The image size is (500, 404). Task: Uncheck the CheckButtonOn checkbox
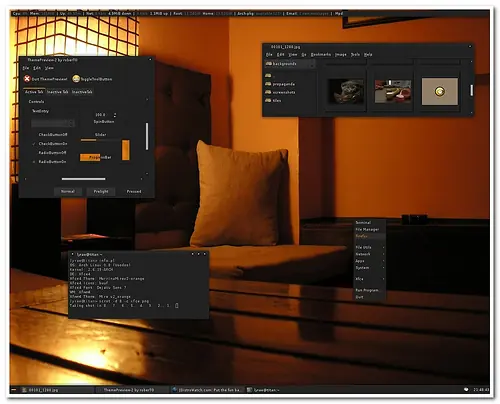34,144
